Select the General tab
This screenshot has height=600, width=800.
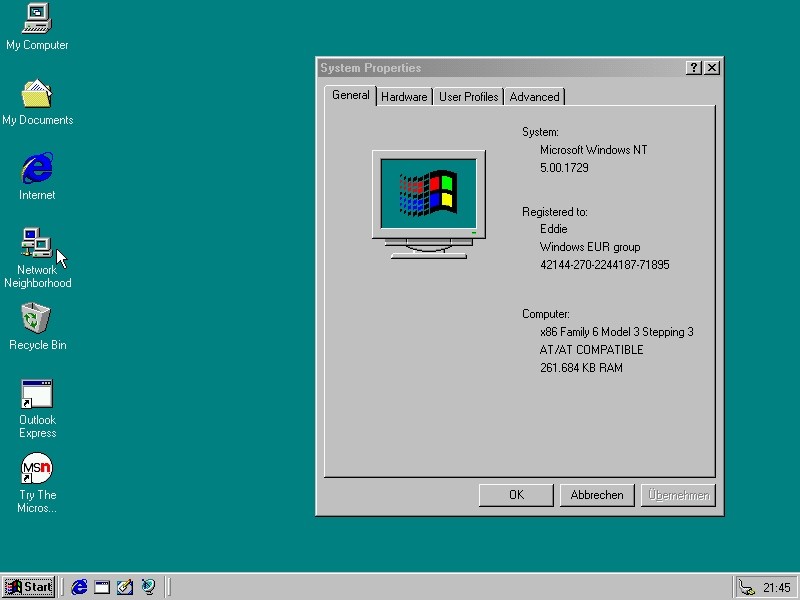350,95
